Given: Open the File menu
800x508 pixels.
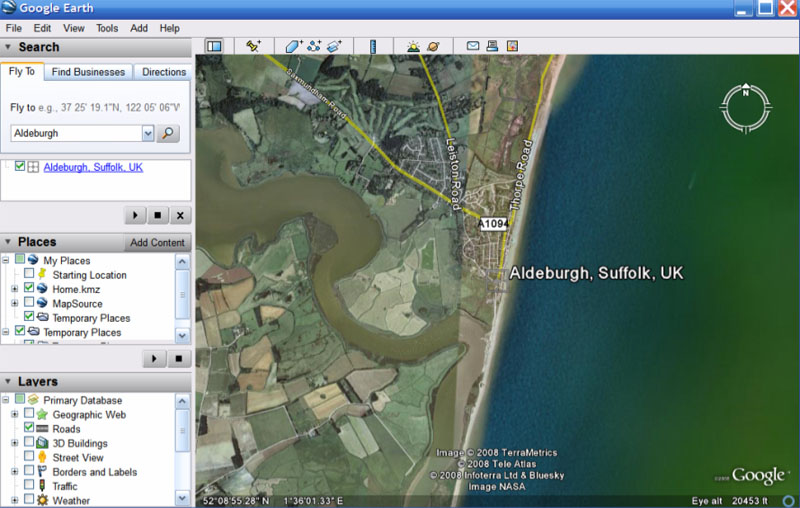Looking at the screenshot, I should [13, 29].
